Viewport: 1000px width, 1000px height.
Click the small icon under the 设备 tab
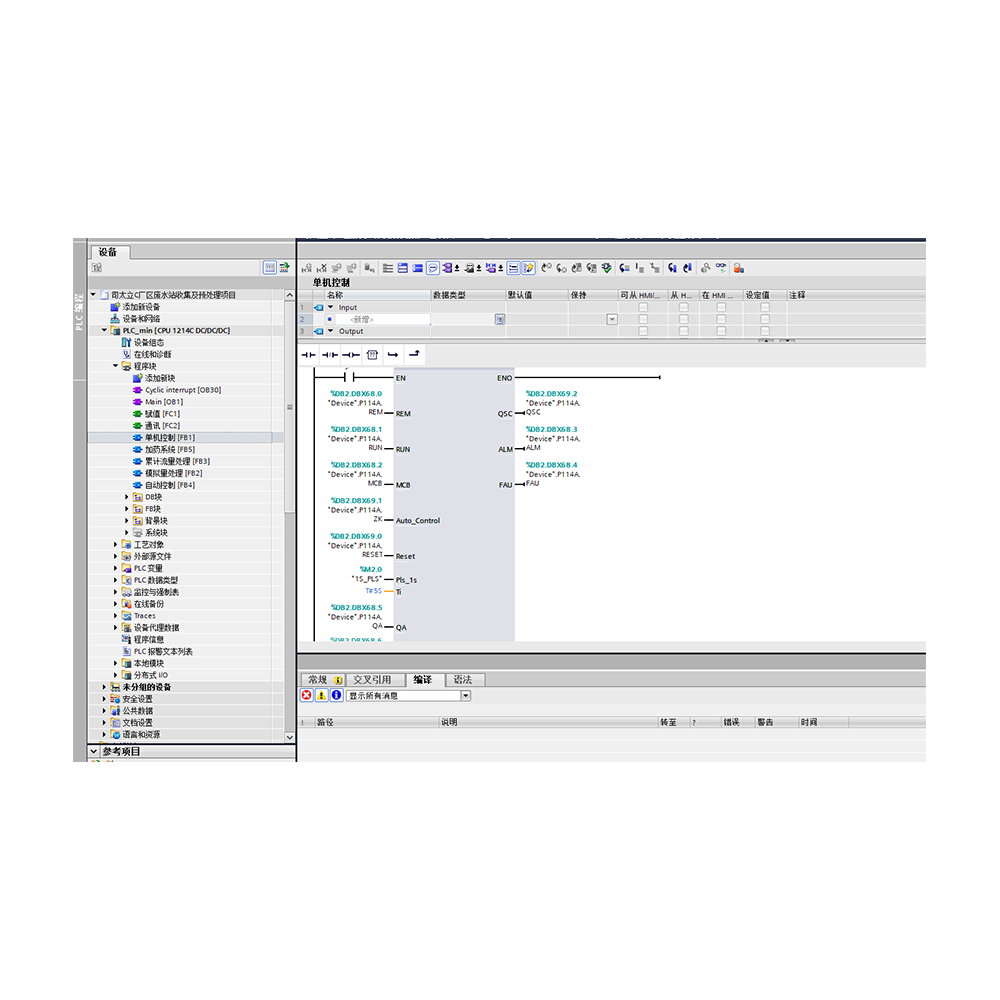click(x=97, y=268)
